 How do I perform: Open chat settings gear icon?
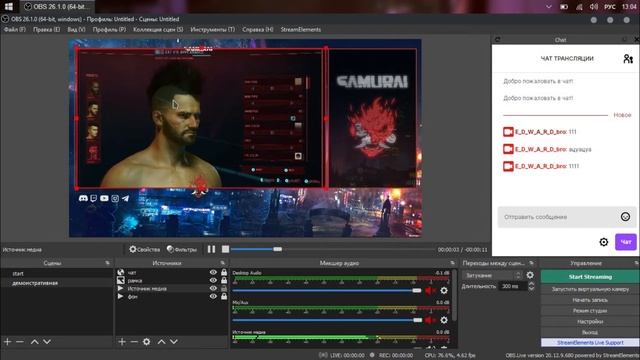click(604, 242)
